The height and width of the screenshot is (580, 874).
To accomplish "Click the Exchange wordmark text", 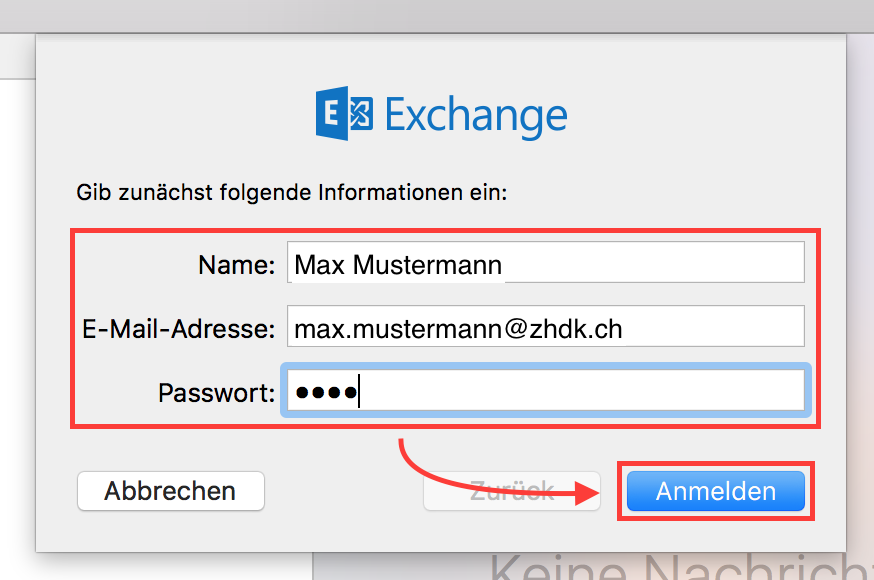I will tap(475, 116).
